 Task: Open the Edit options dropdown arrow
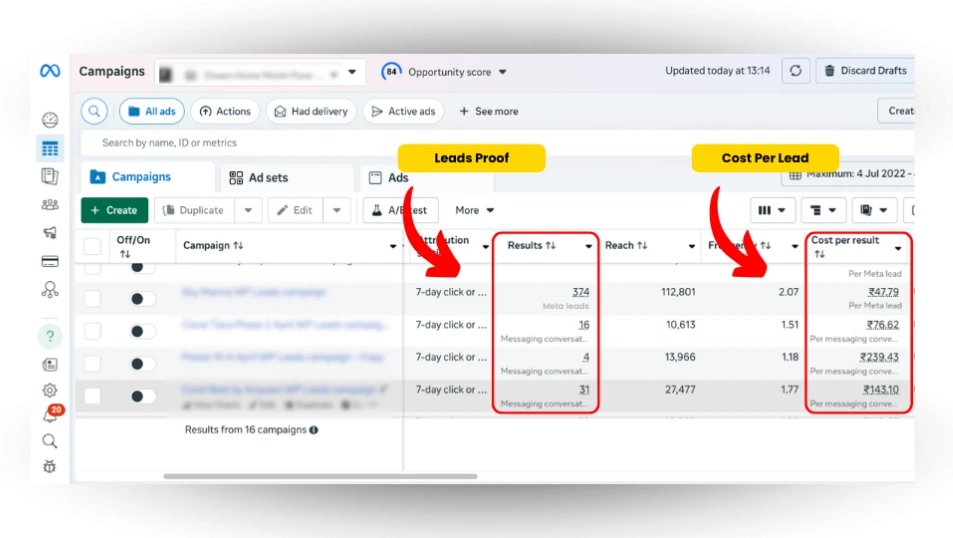337,210
